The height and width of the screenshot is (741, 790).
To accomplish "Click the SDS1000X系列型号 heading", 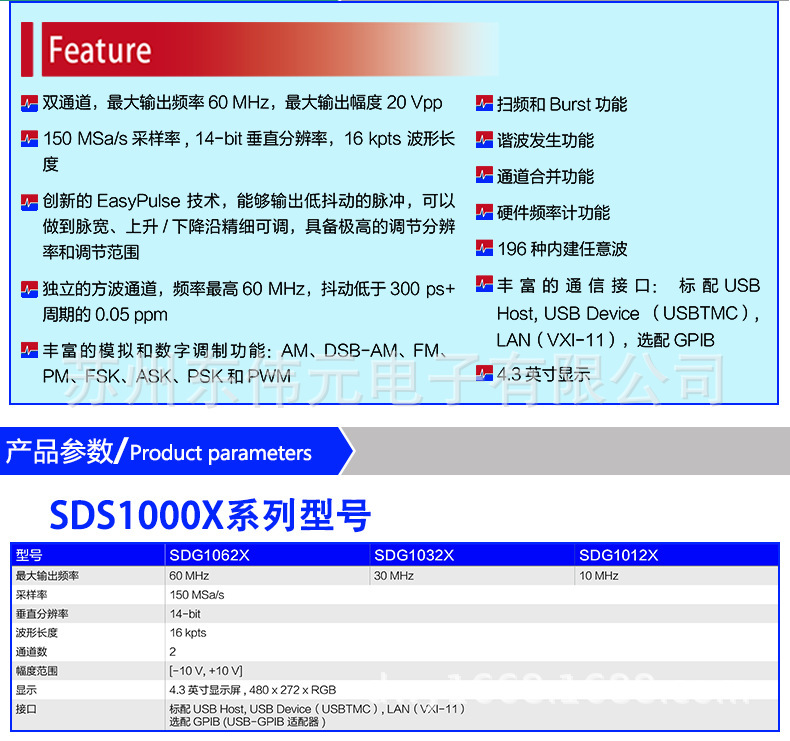I will (210, 515).
